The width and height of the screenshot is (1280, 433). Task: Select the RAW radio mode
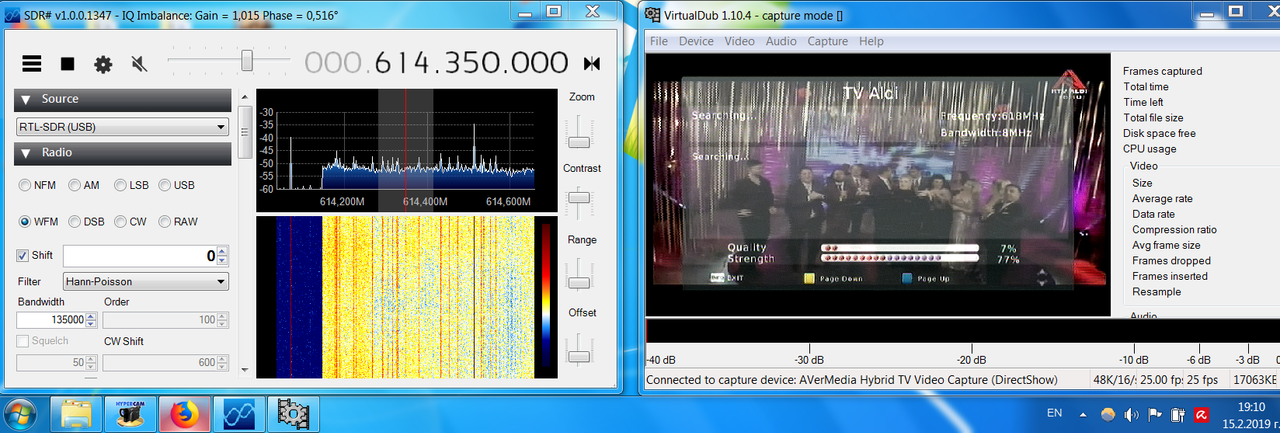(177, 221)
